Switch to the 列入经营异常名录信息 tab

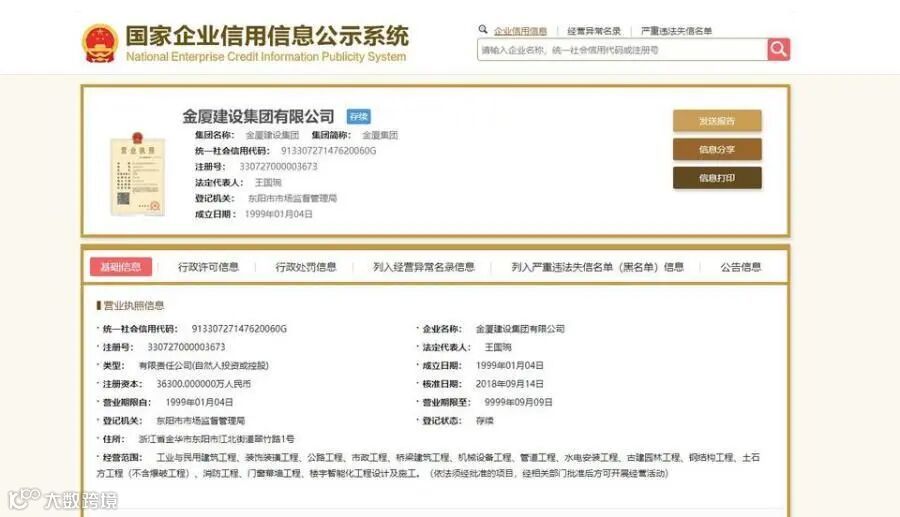pos(424,267)
